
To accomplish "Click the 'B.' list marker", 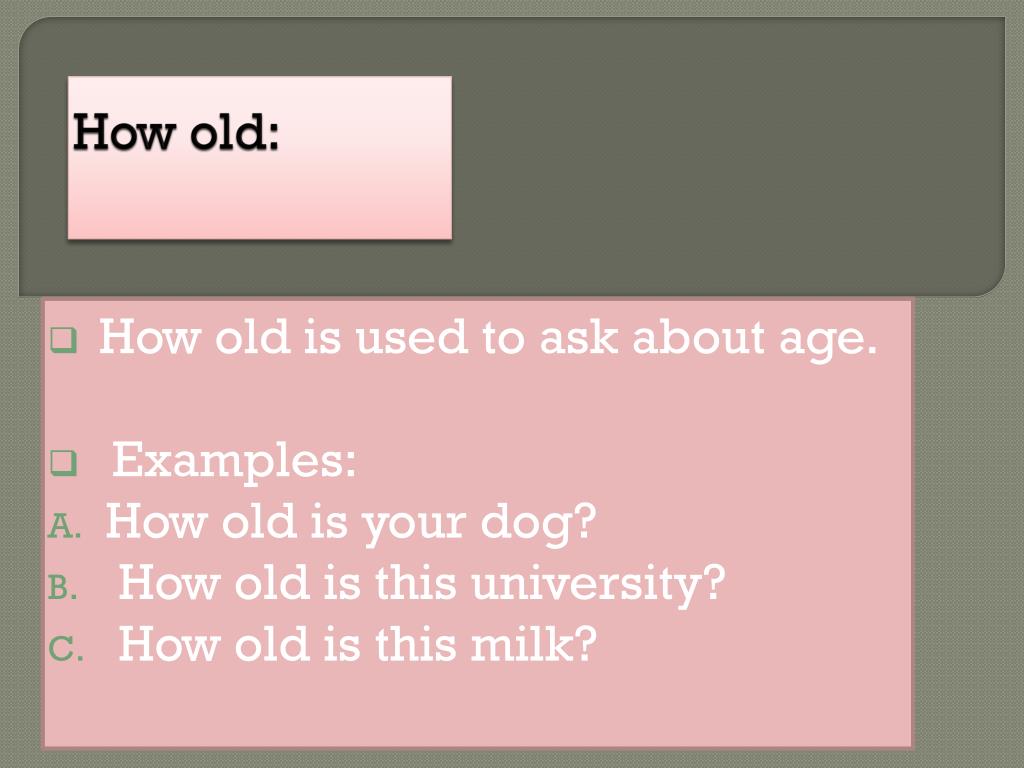I will tap(63, 586).
